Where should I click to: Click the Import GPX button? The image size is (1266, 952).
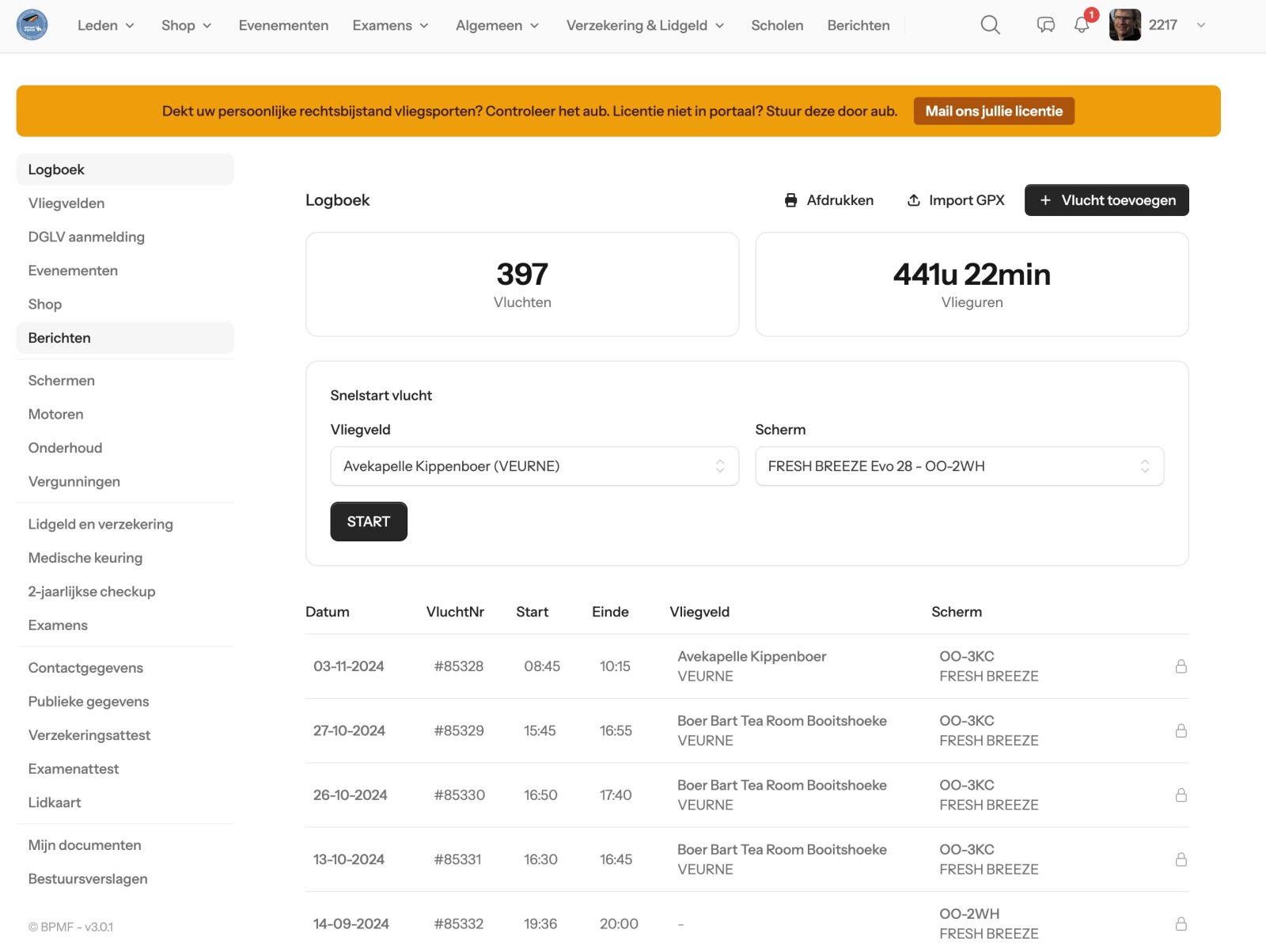pos(955,200)
